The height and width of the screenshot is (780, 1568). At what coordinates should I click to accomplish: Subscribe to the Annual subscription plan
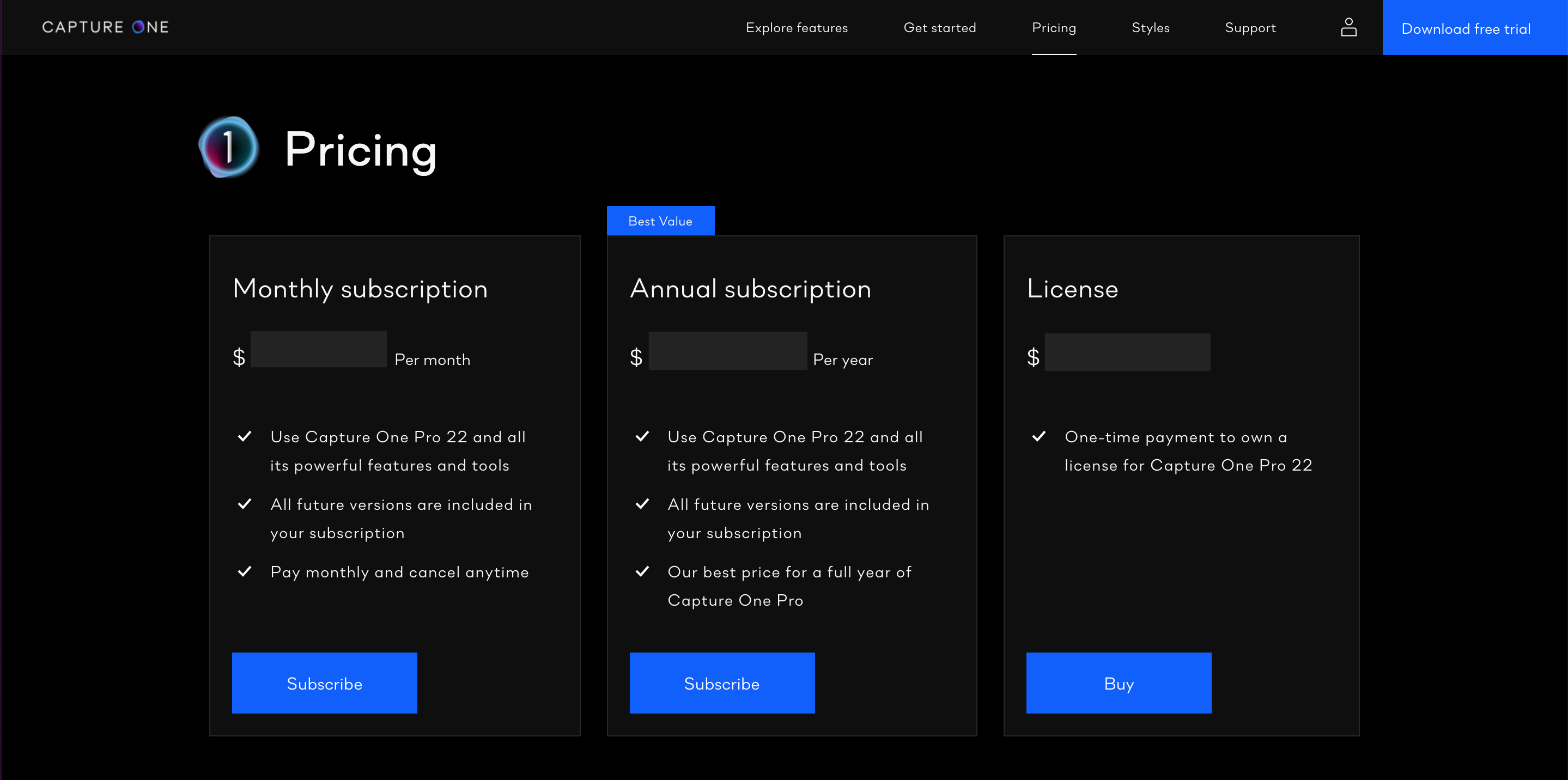(722, 682)
